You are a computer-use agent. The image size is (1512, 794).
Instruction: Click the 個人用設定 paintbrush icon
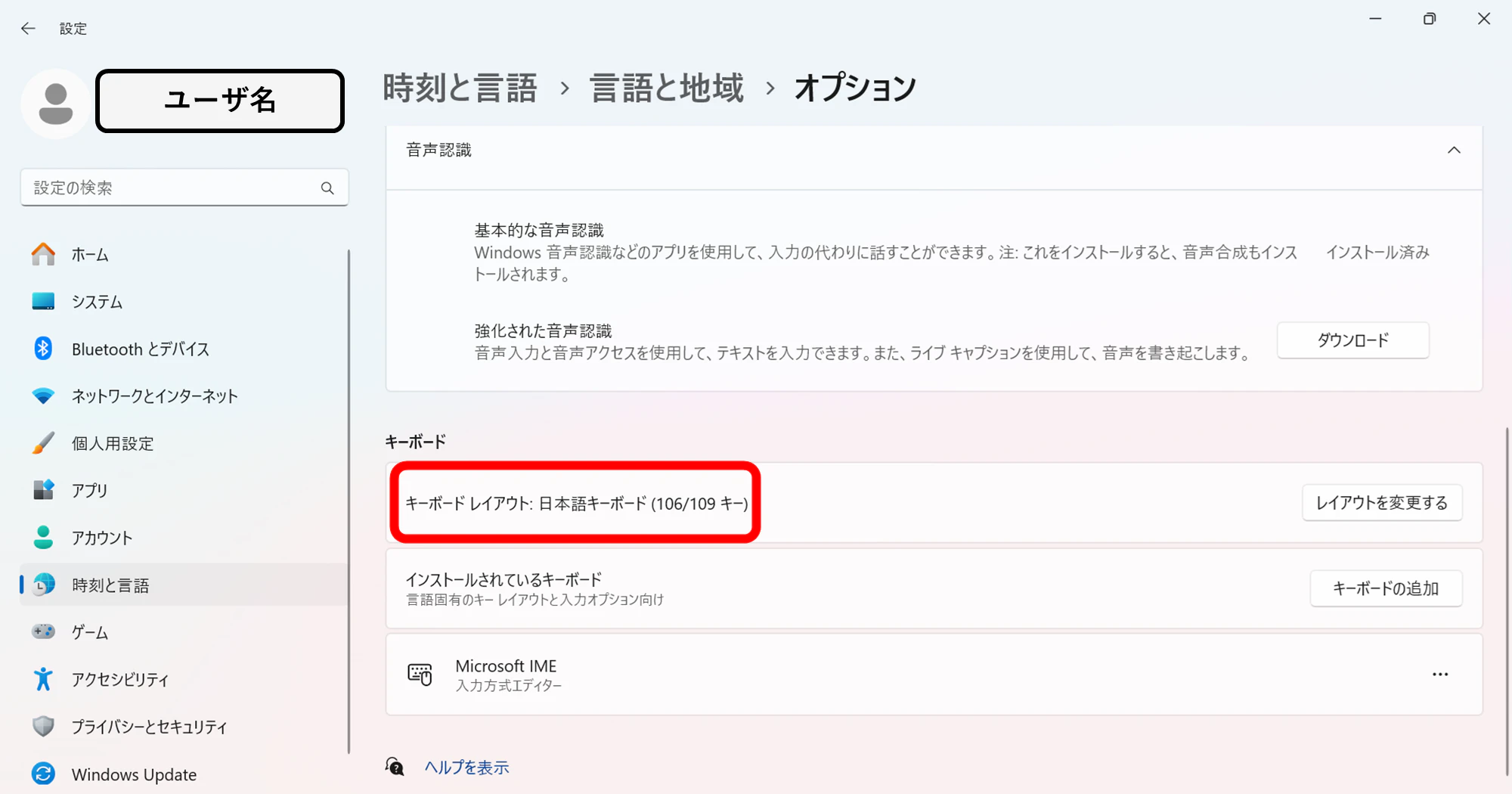[43, 443]
